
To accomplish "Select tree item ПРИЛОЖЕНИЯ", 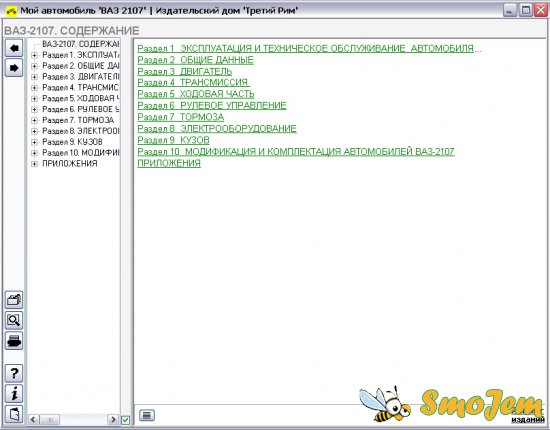I will click(70, 164).
